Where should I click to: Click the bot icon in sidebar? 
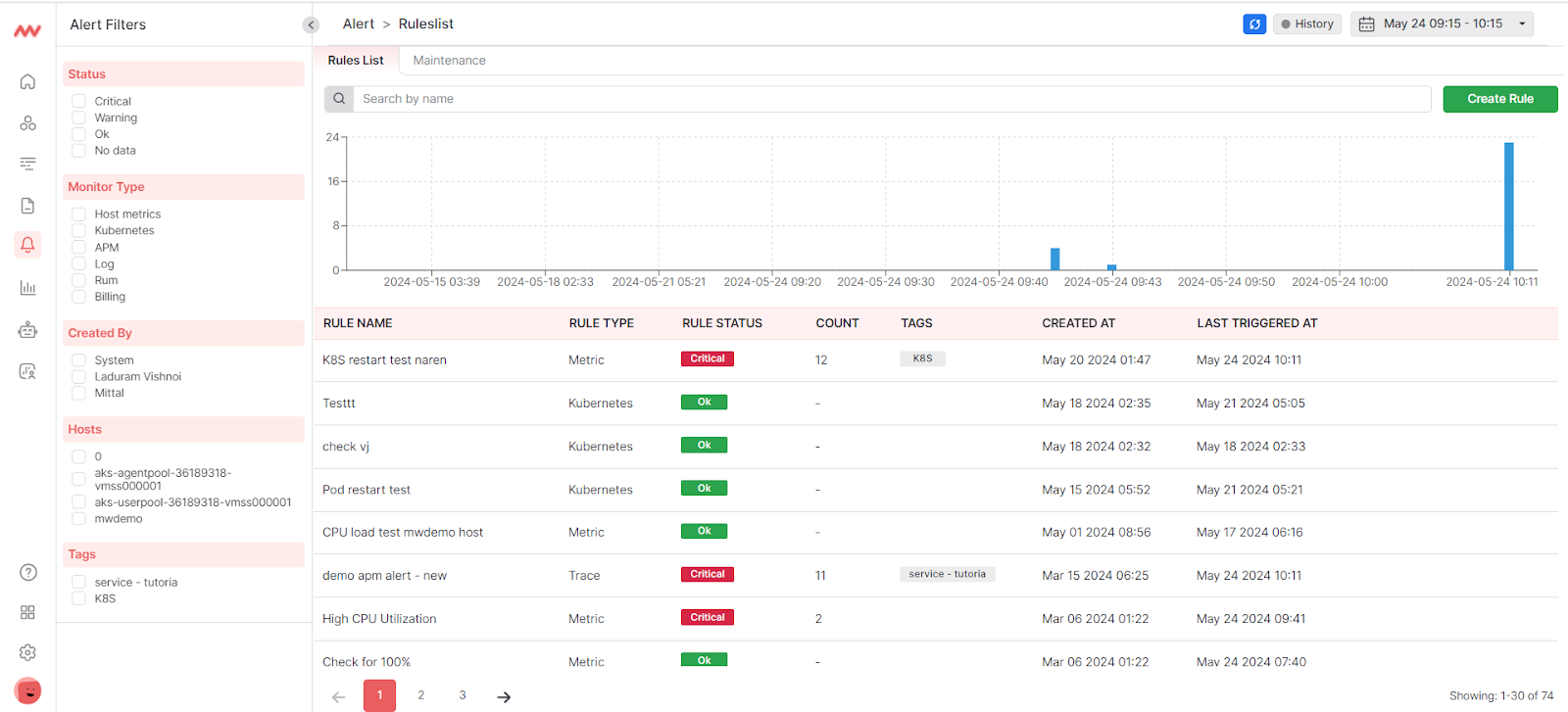pyautogui.click(x=27, y=330)
